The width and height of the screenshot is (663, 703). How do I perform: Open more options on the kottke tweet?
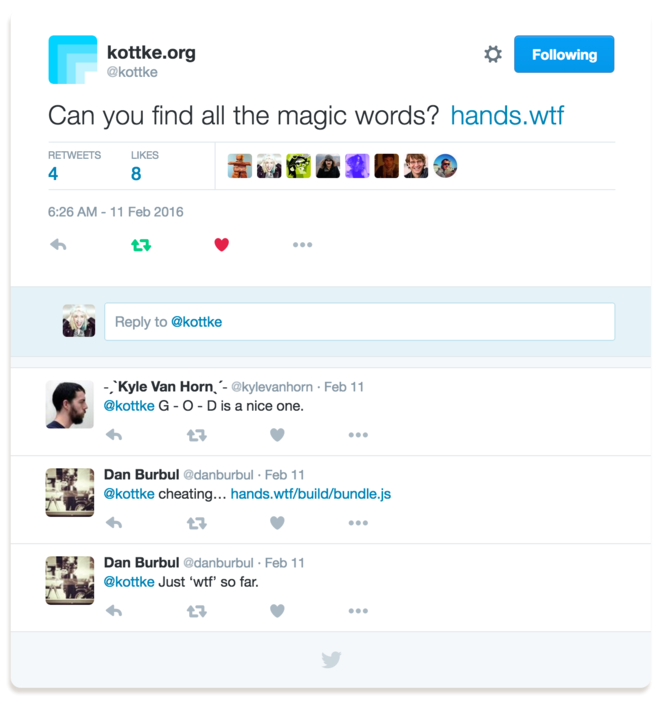point(303,245)
